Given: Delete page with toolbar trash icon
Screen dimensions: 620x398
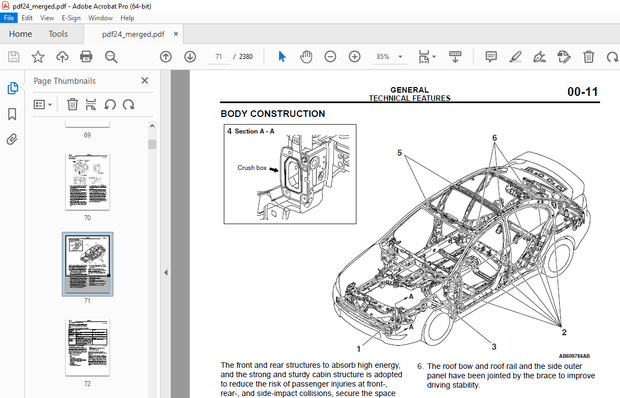Looking at the screenshot, I should tap(588, 57).
